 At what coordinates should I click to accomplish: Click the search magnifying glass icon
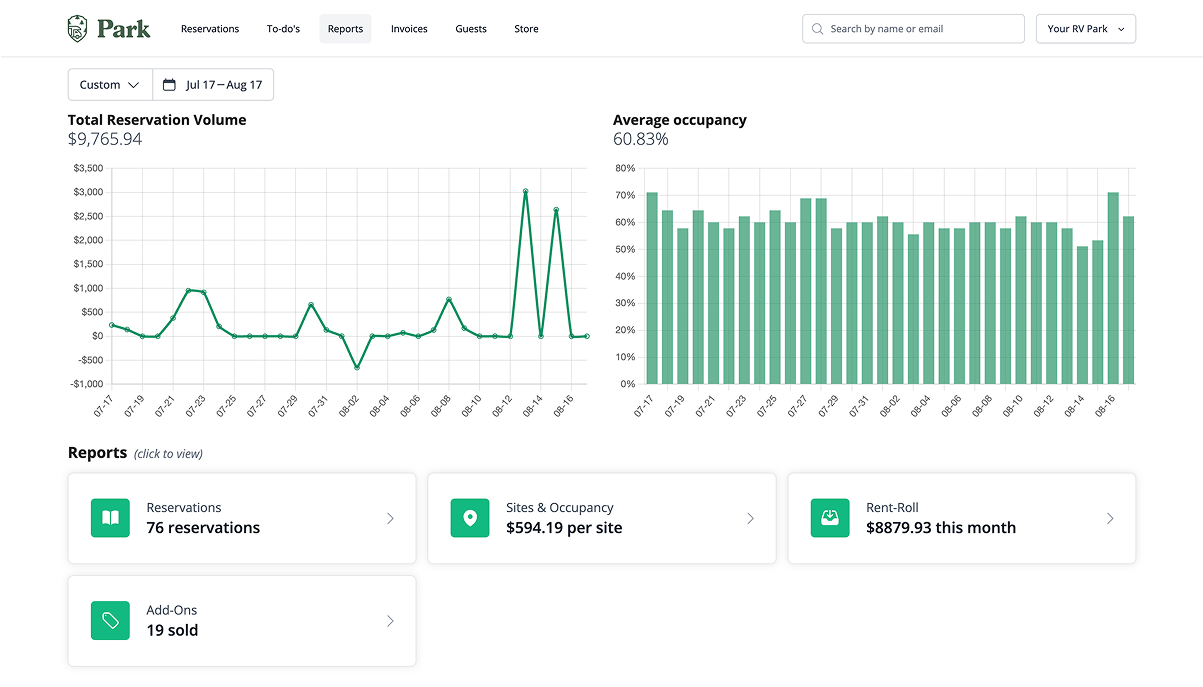pos(818,29)
